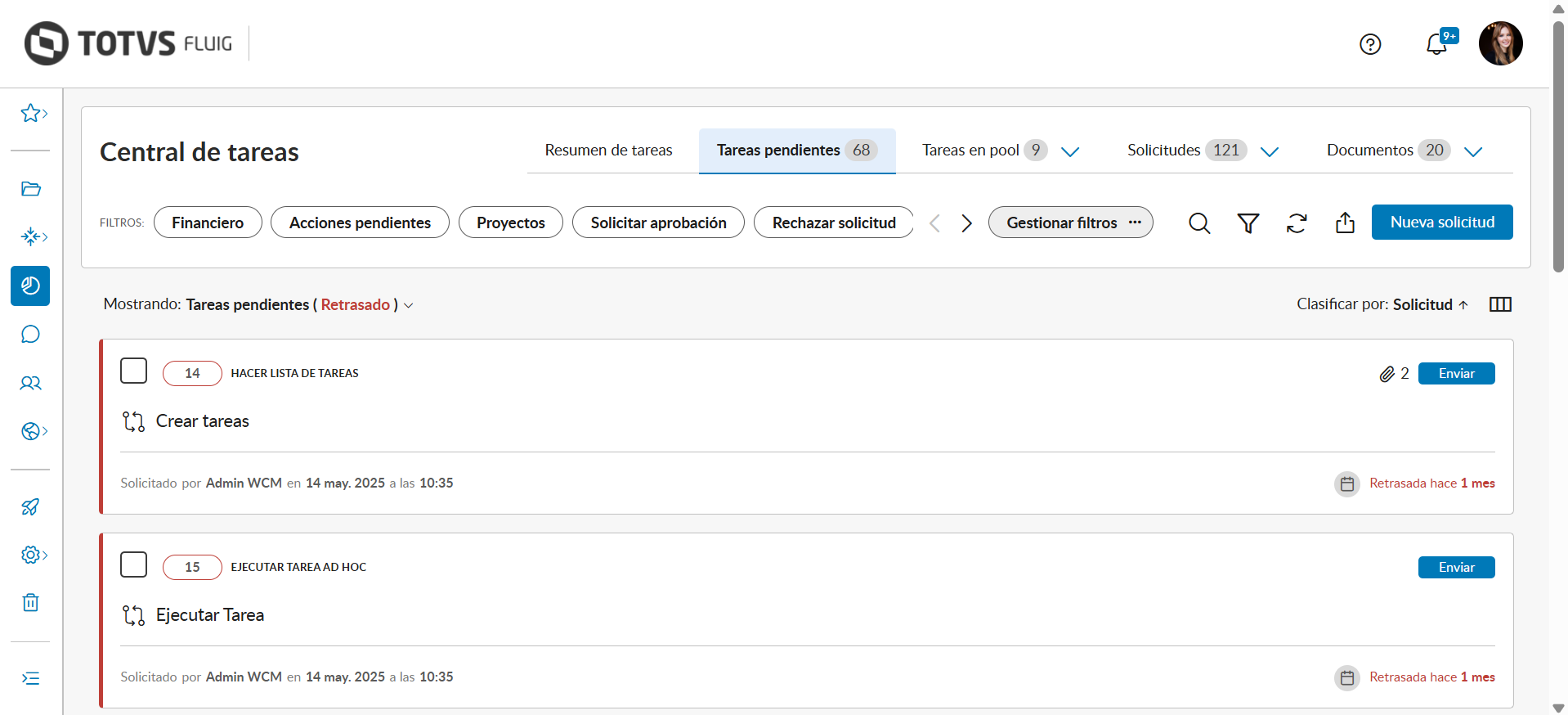Check the box for task 14
This screenshot has height=715, width=1568.
[x=134, y=371]
